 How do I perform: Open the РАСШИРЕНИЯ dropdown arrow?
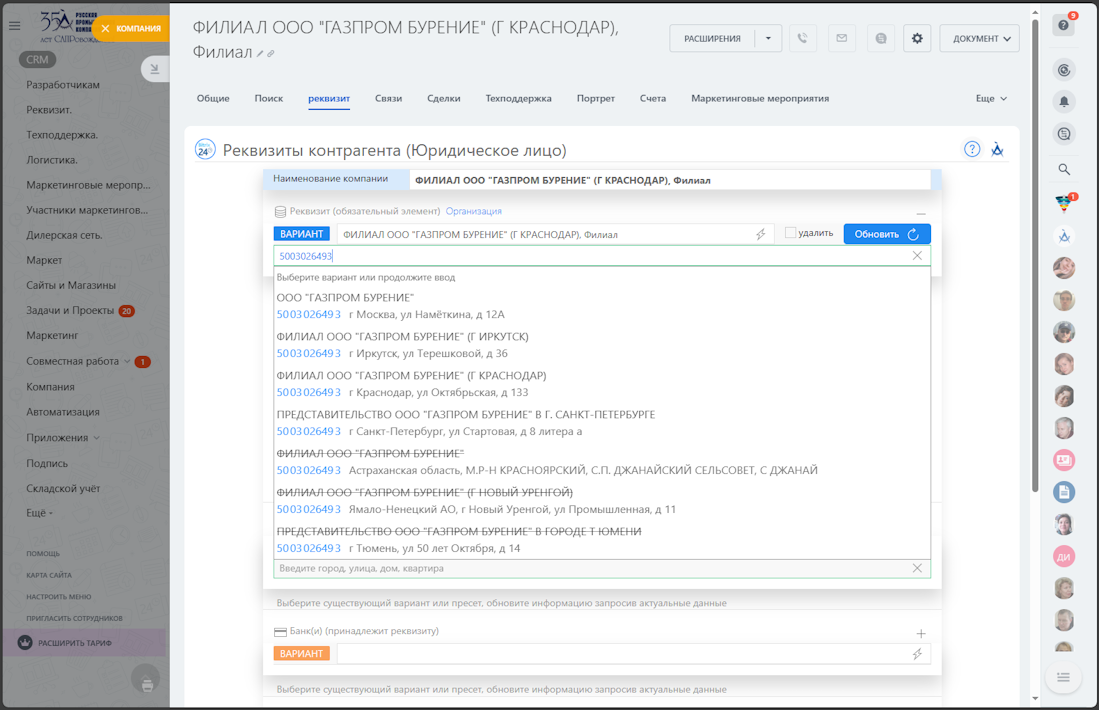768,38
